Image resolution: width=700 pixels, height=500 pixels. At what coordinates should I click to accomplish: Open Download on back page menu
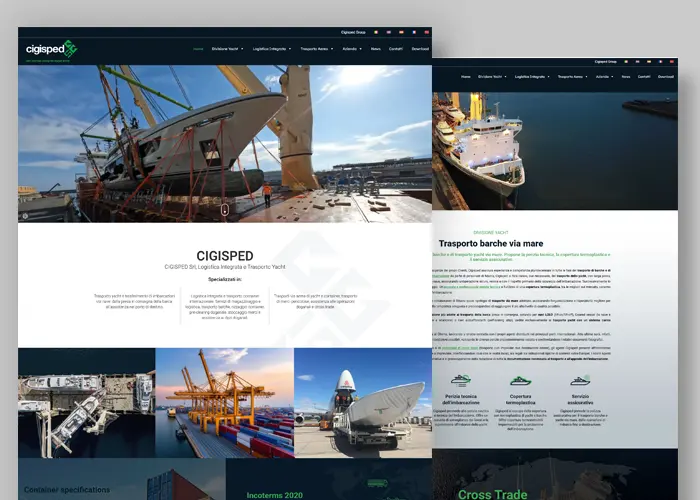tap(666, 76)
